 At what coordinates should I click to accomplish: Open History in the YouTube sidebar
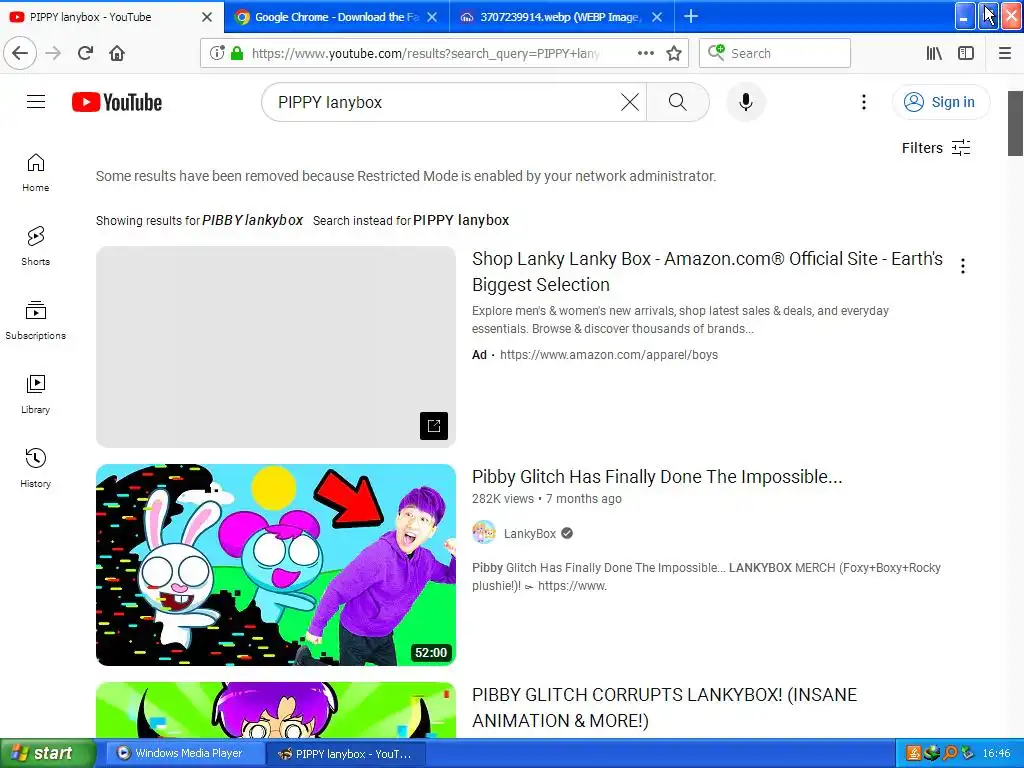[36, 468]
